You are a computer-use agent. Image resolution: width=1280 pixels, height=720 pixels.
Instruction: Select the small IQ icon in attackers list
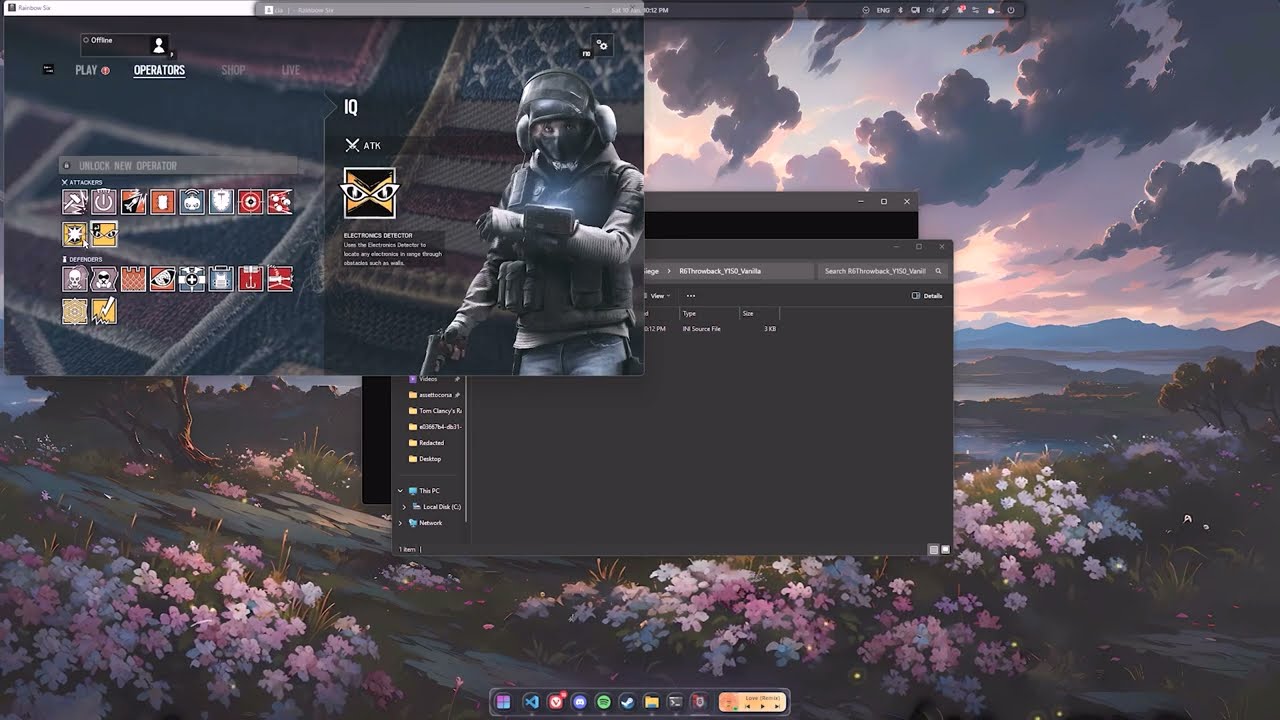click(104, 234)
